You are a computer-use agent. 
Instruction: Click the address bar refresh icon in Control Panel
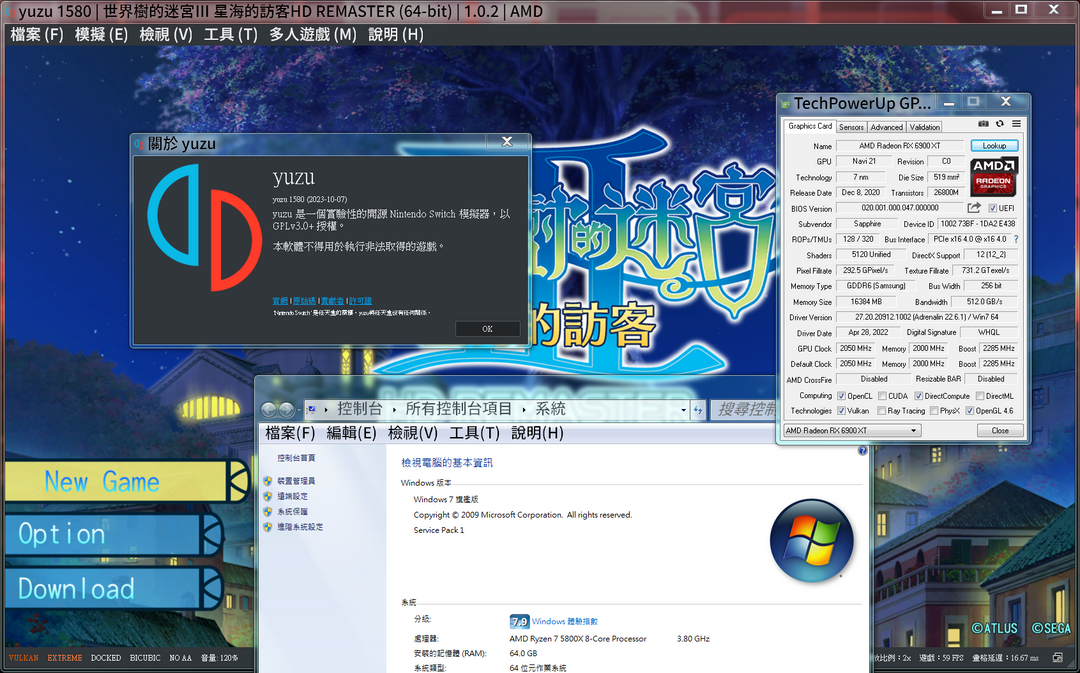coord(698,410)
